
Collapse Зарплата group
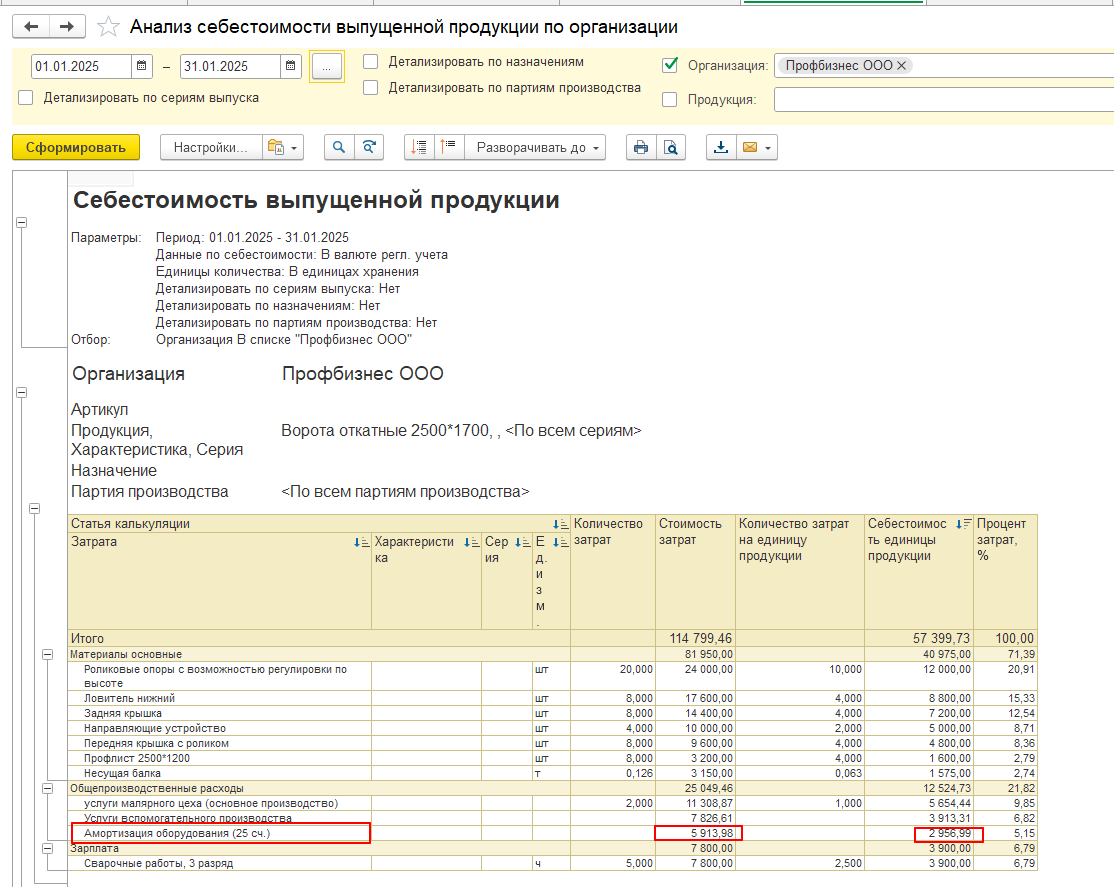[48, 848]
